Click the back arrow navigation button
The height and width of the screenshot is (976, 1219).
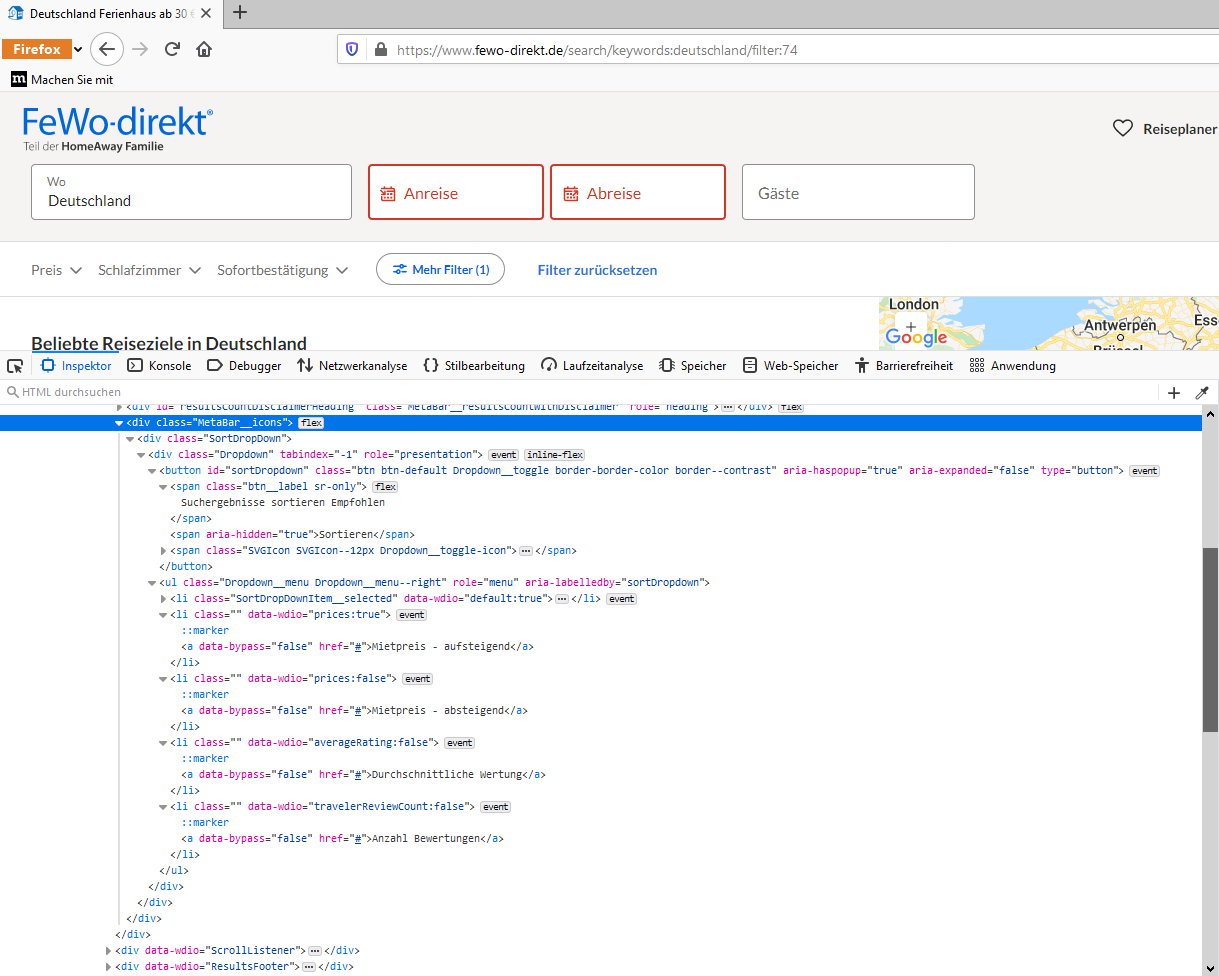pyautogui.click(x=107, y=49)
